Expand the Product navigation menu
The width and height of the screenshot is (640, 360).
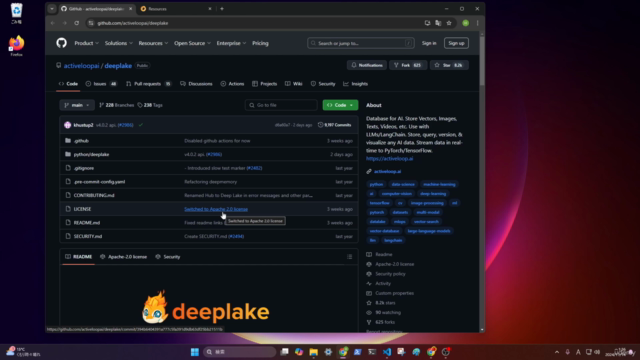(x=86, y=43)
